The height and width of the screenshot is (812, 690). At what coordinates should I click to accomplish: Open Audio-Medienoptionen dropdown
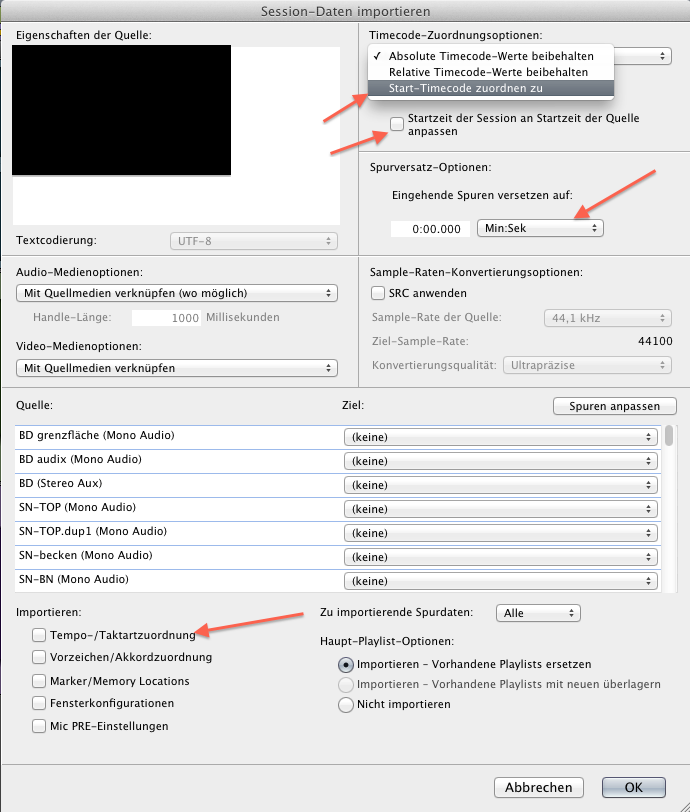(177, 293)
